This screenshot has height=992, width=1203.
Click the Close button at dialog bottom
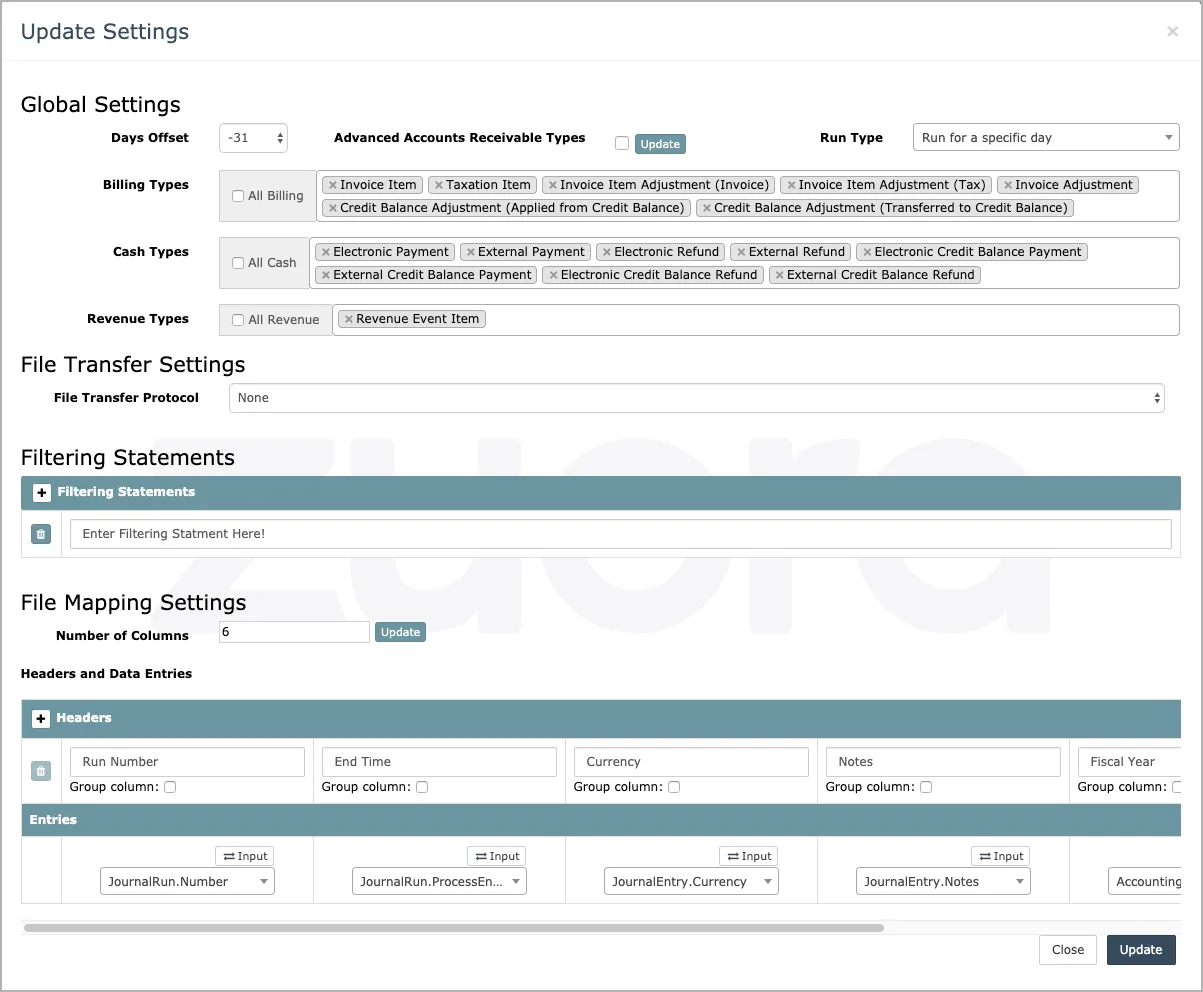click(x=1068, y=949)
